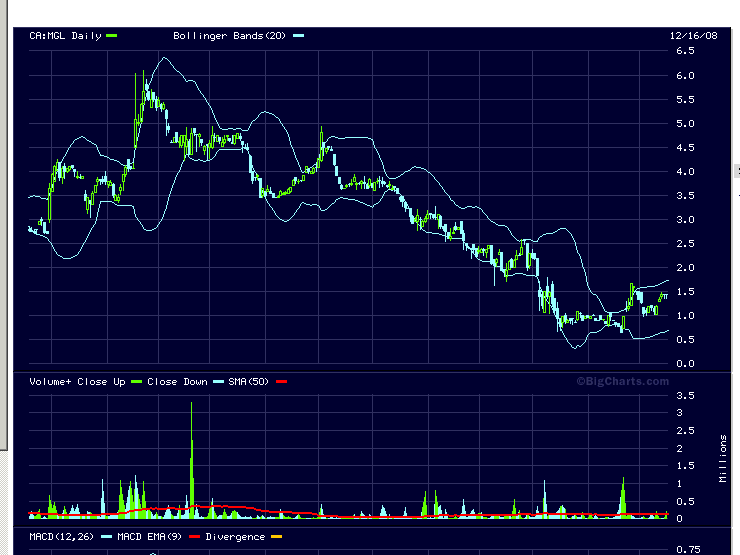Click the 4.5 price axis value
Image resolution: width=740 pixels, height=555 pixels.
685,148
